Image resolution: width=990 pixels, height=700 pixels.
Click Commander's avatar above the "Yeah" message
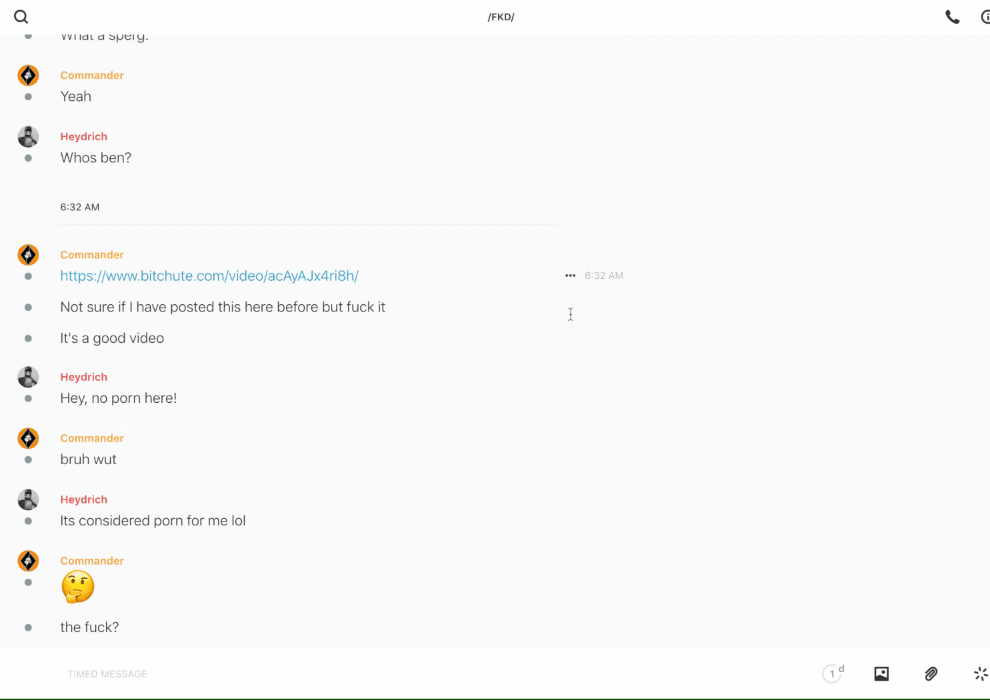click(x=28, y=75)
